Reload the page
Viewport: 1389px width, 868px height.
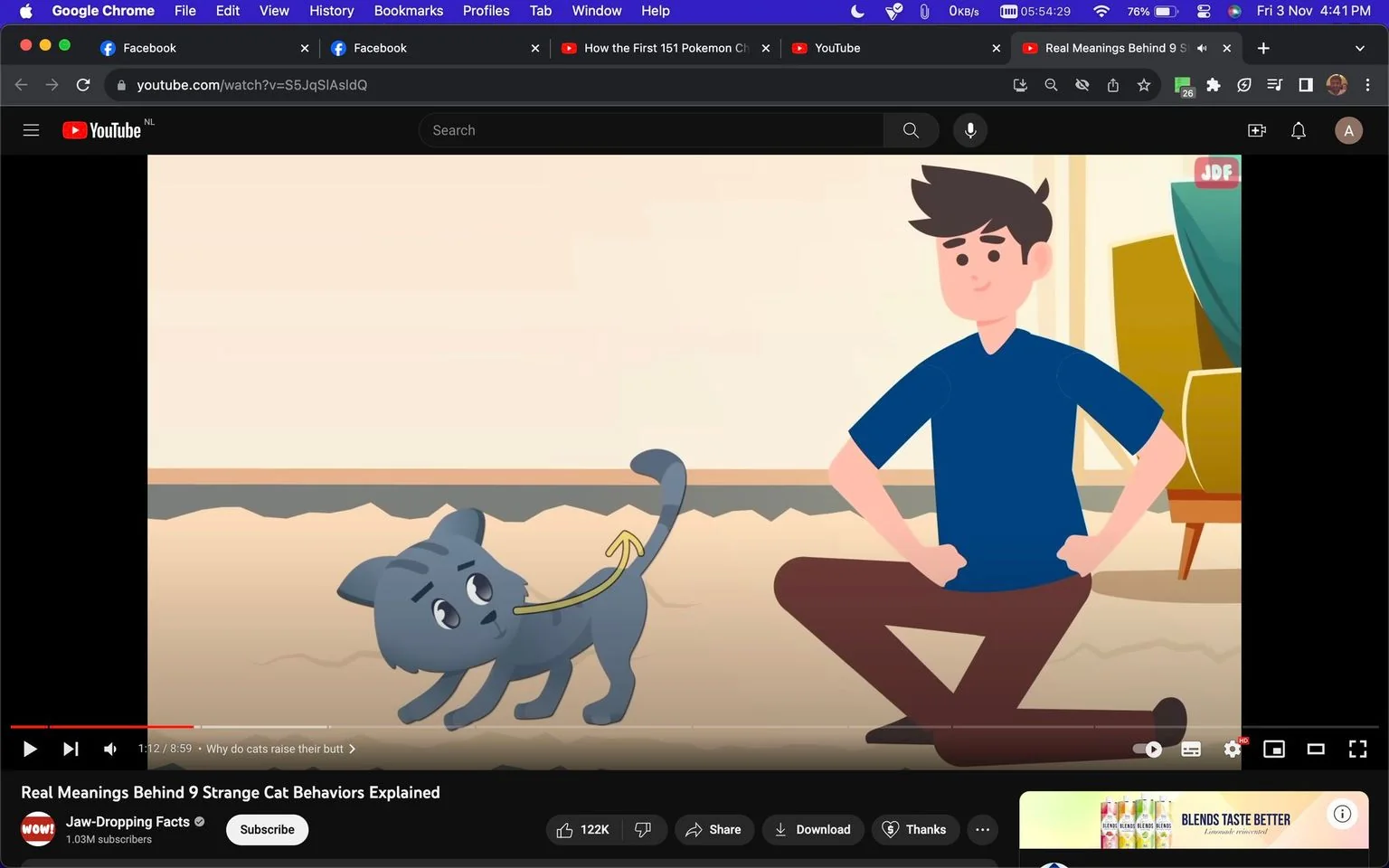83,84
